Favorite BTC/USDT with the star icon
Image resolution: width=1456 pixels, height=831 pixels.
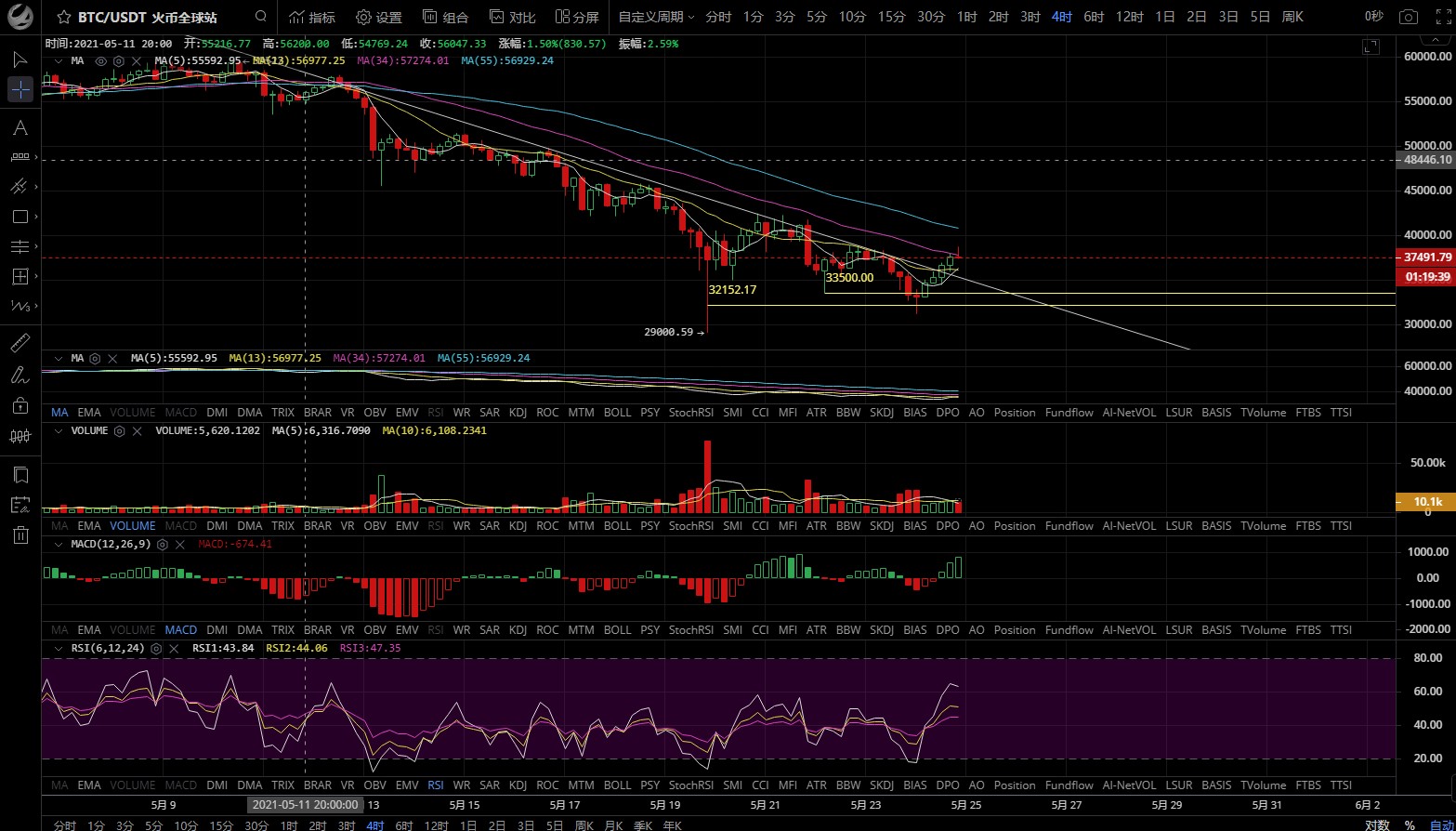[64, 18]
